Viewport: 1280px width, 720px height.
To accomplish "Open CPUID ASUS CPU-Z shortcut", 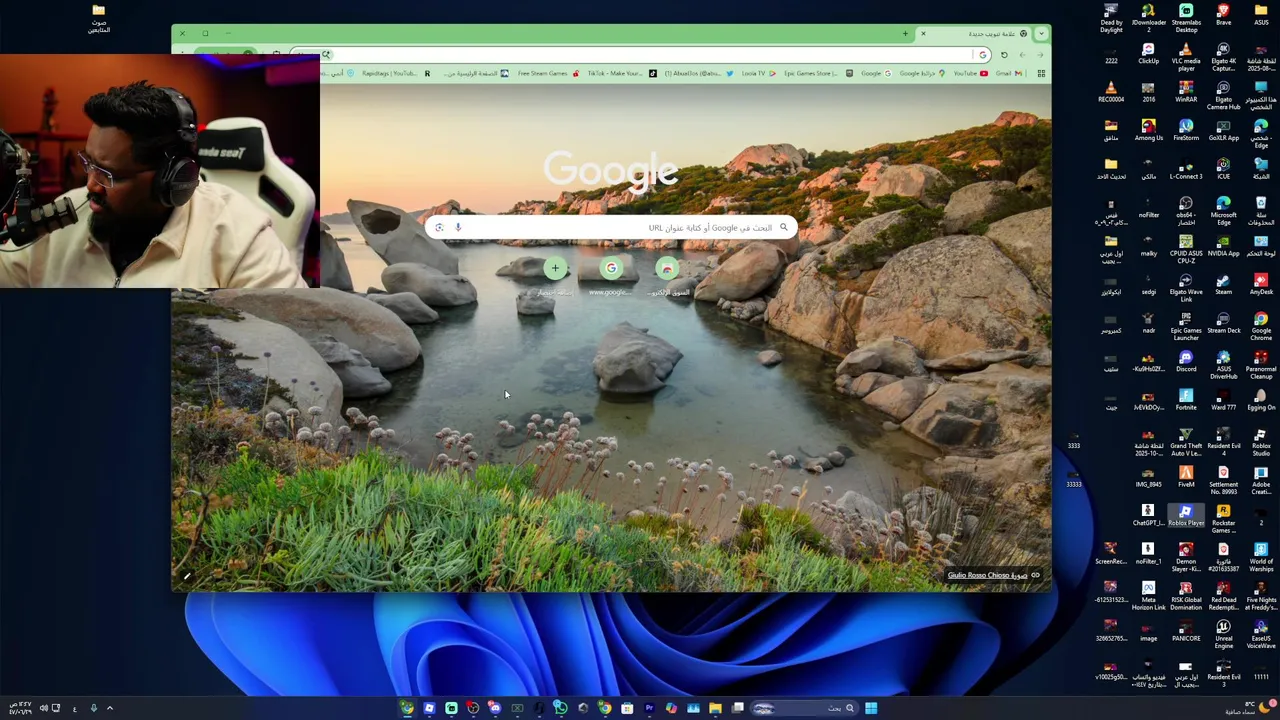I will point(1186,250).
